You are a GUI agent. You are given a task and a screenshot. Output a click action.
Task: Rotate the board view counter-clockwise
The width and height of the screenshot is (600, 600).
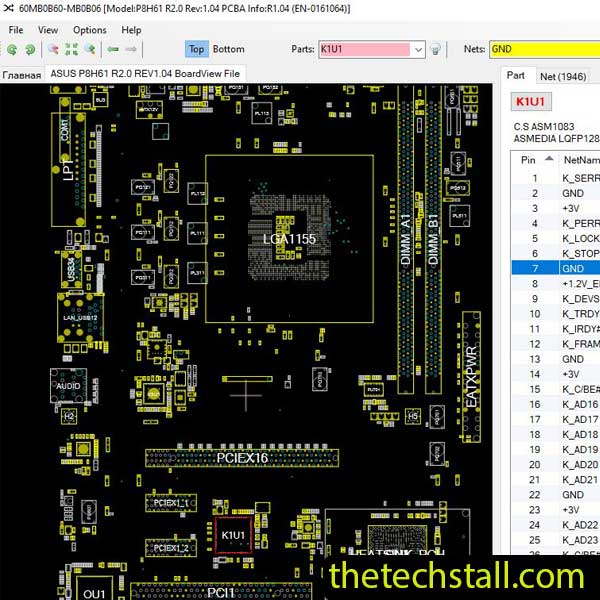tap(12, 49)
